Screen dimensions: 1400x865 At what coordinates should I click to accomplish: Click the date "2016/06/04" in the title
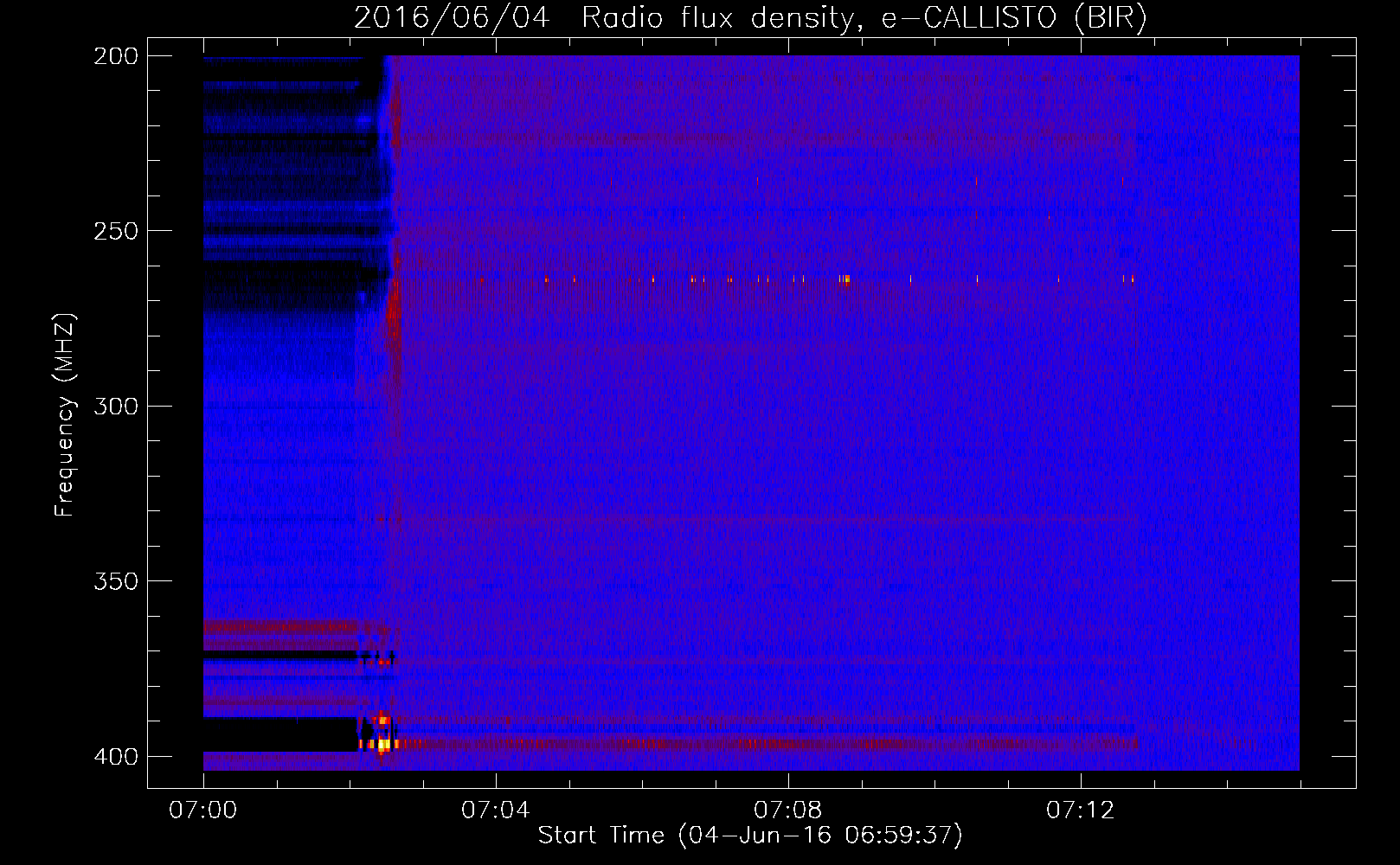point(452,17)
